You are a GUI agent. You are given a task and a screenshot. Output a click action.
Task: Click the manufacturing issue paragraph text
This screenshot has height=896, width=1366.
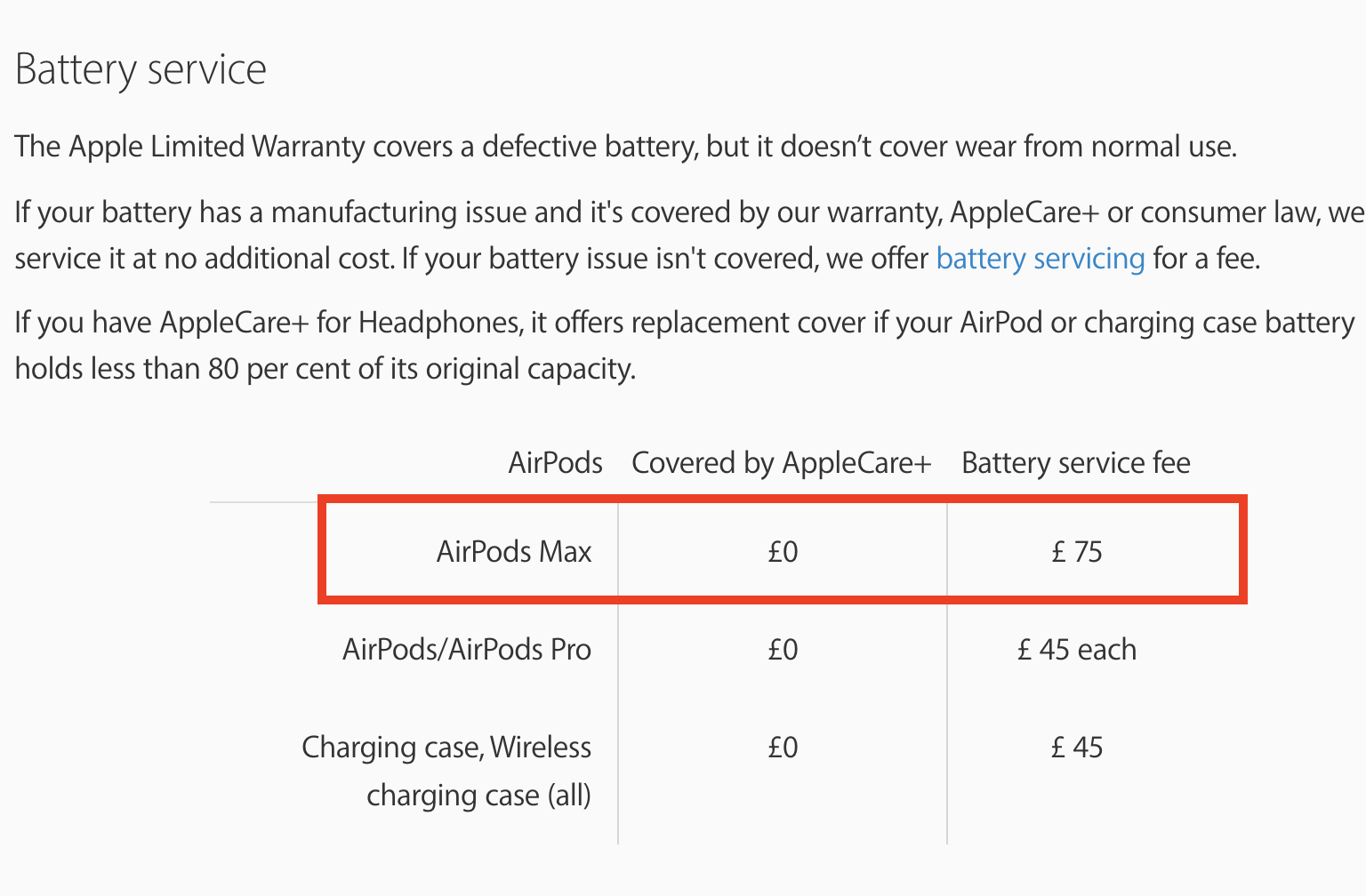point(690,236)
